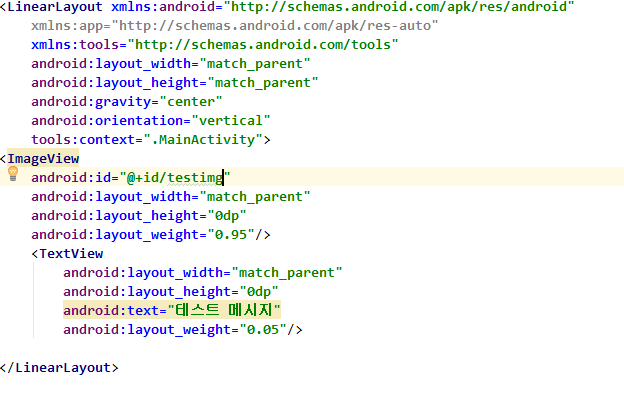The image size is (624, 407).
Task: Select the xmlns:tools attribute line
Action: click(215, 45)
